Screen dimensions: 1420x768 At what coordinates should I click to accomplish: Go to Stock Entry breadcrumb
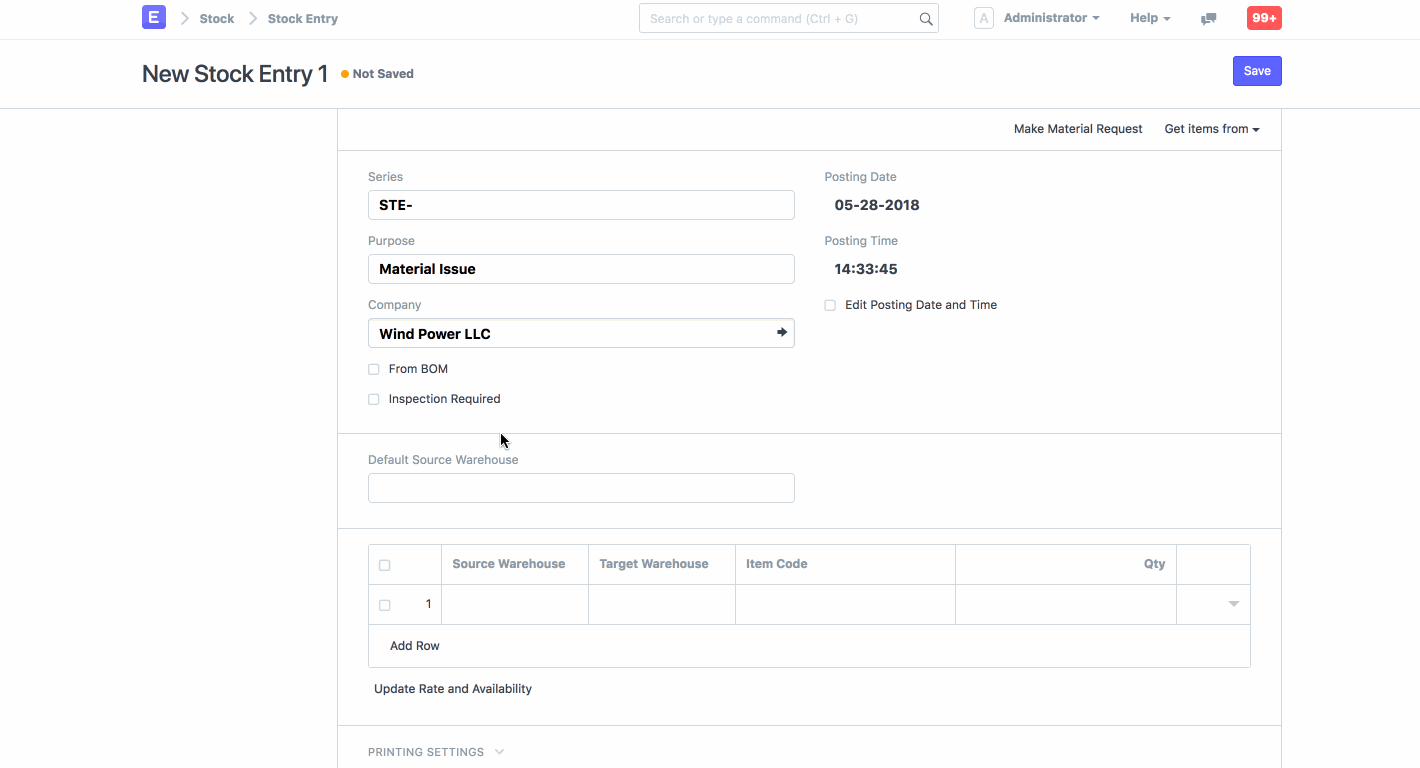pyautogui.click(x=303, y=19)
